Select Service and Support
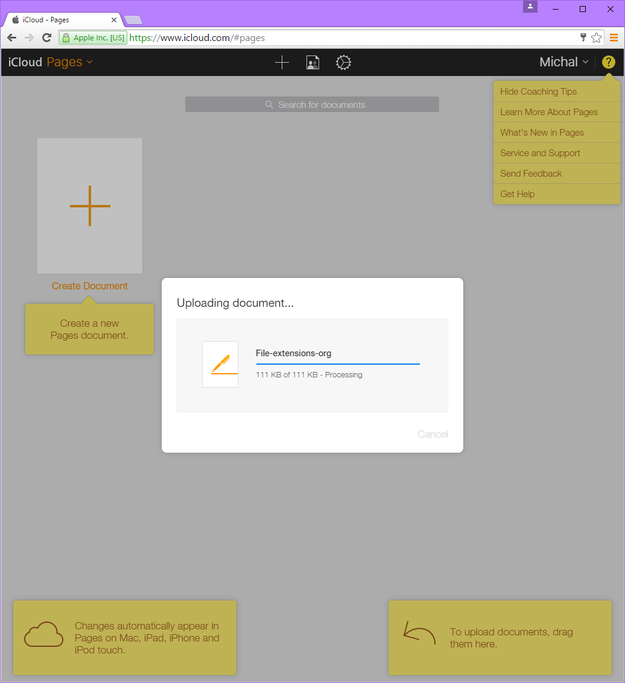Image resolution: width=625 pixels, height=683 pixels. [557, 153]
